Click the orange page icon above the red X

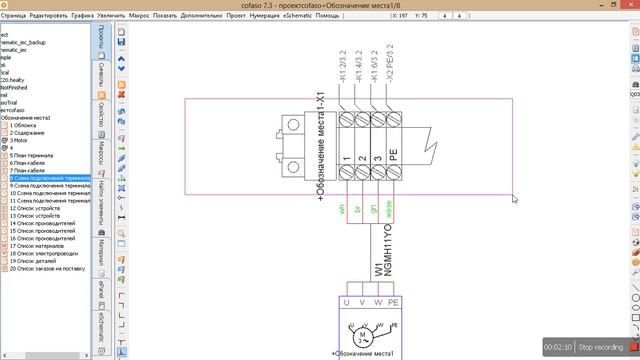click(x=121, y=85)
